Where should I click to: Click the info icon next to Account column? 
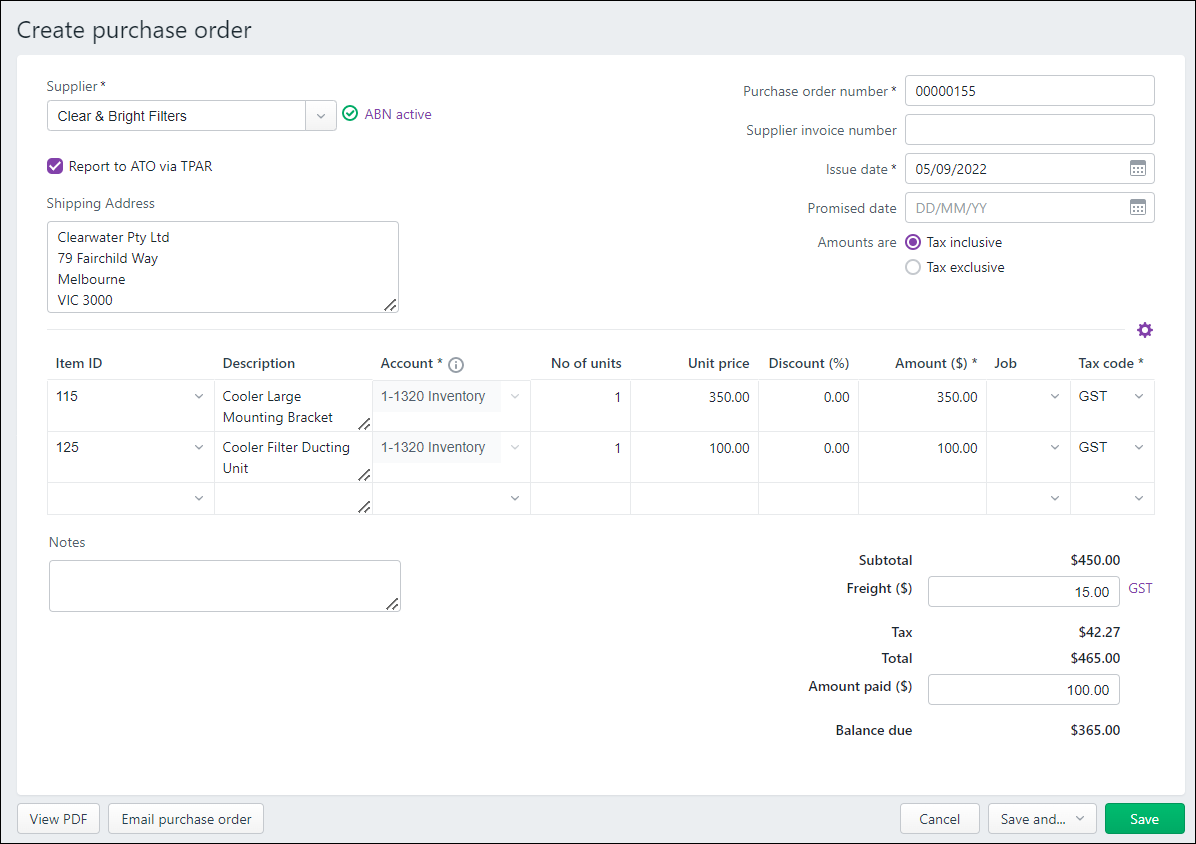click(x=456, y=364)
